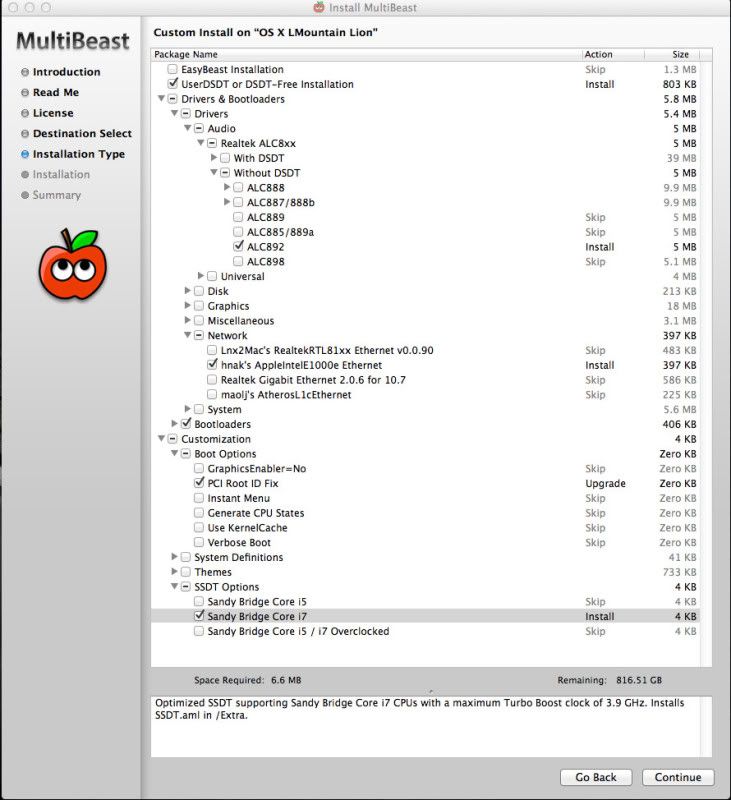Expand the Universal audio node
The width and height of the screenshot is (731, 800).
pyautogui.click(x=201, y=276)
